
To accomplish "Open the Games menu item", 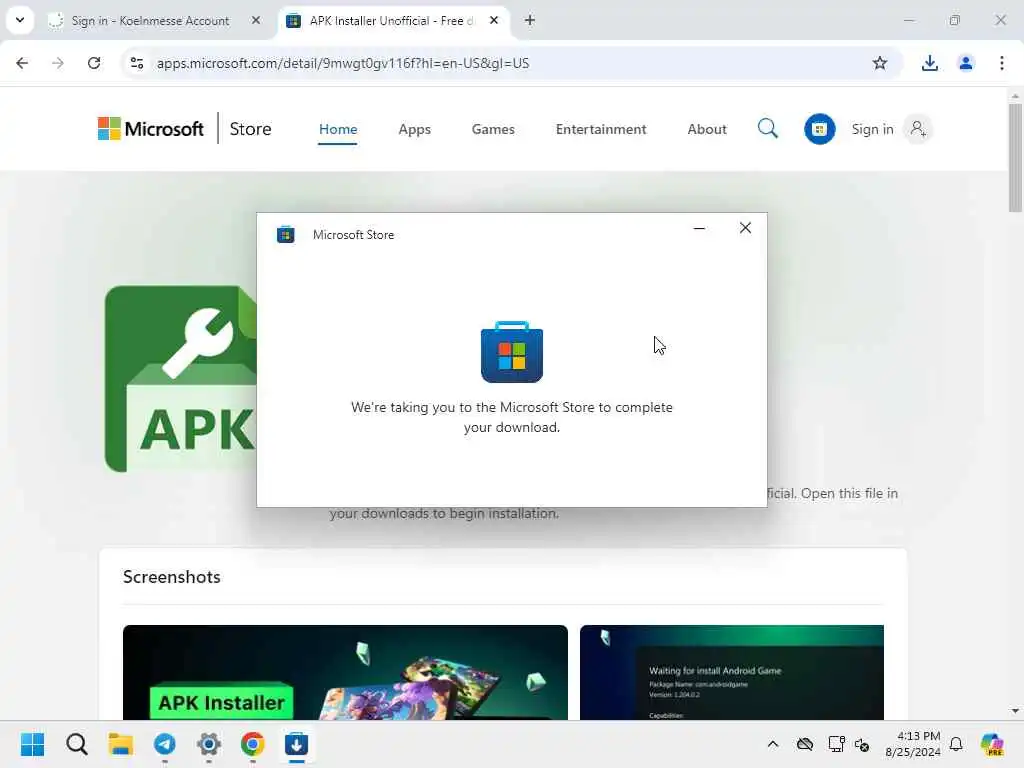I will (493, 129).
